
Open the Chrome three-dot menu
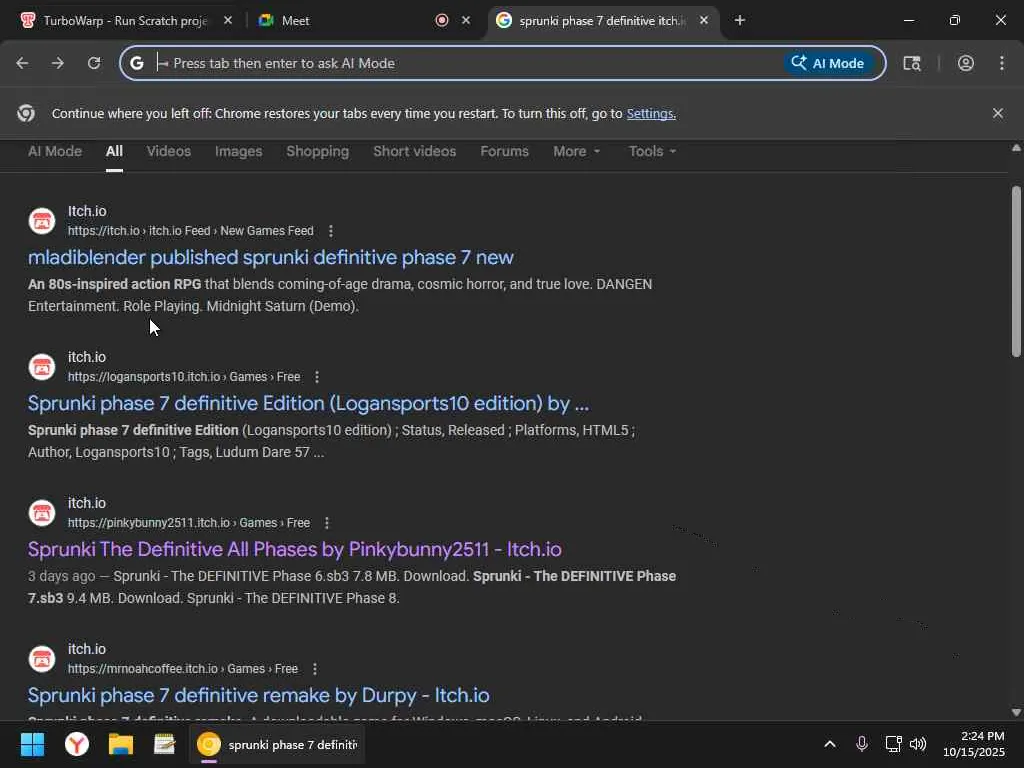click(1002, 63)
